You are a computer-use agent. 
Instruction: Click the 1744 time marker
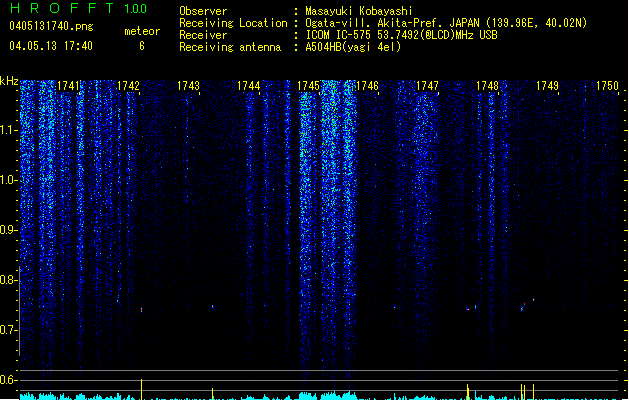248,86
